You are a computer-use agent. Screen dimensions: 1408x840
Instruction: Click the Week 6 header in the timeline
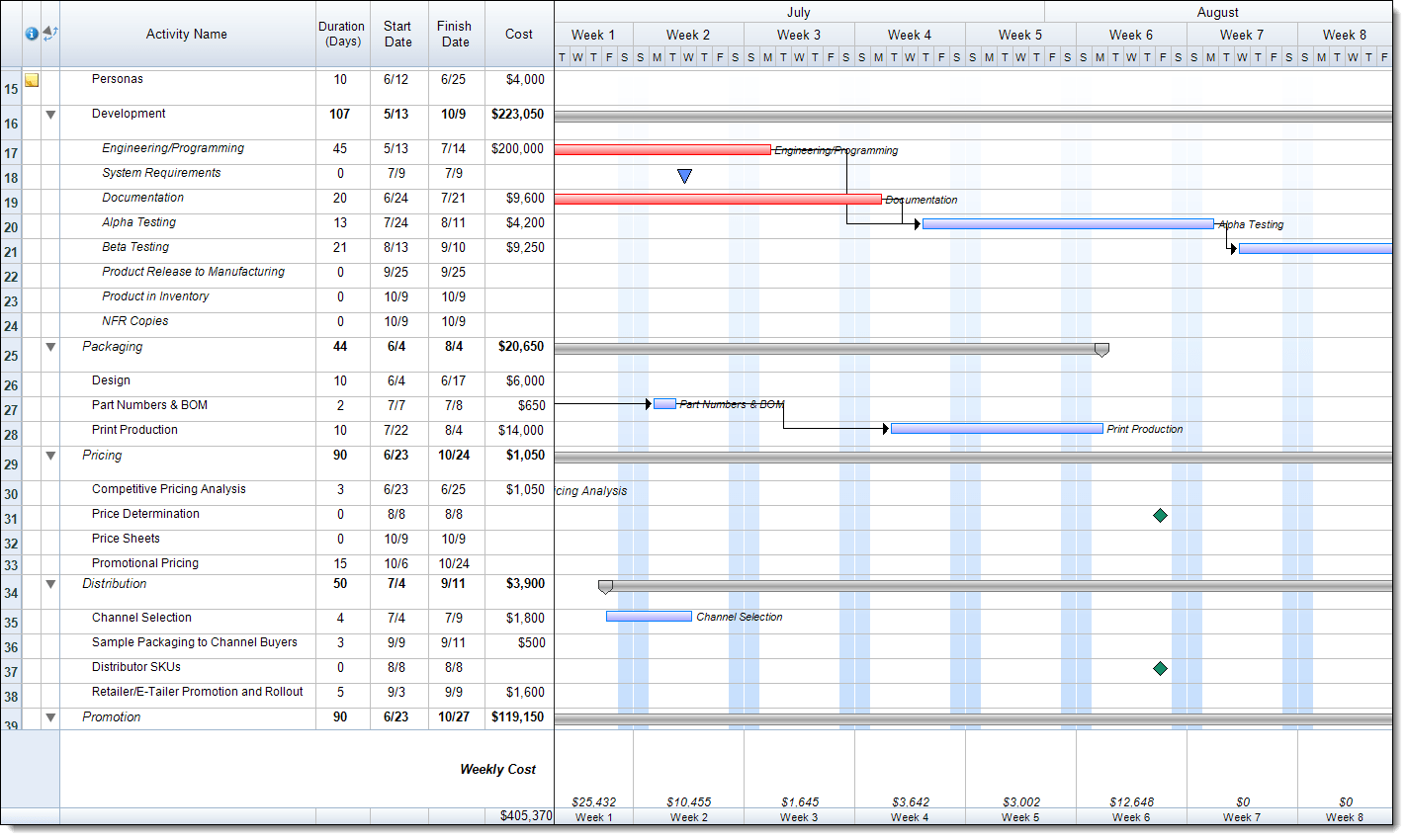[x=1131, y=35]
